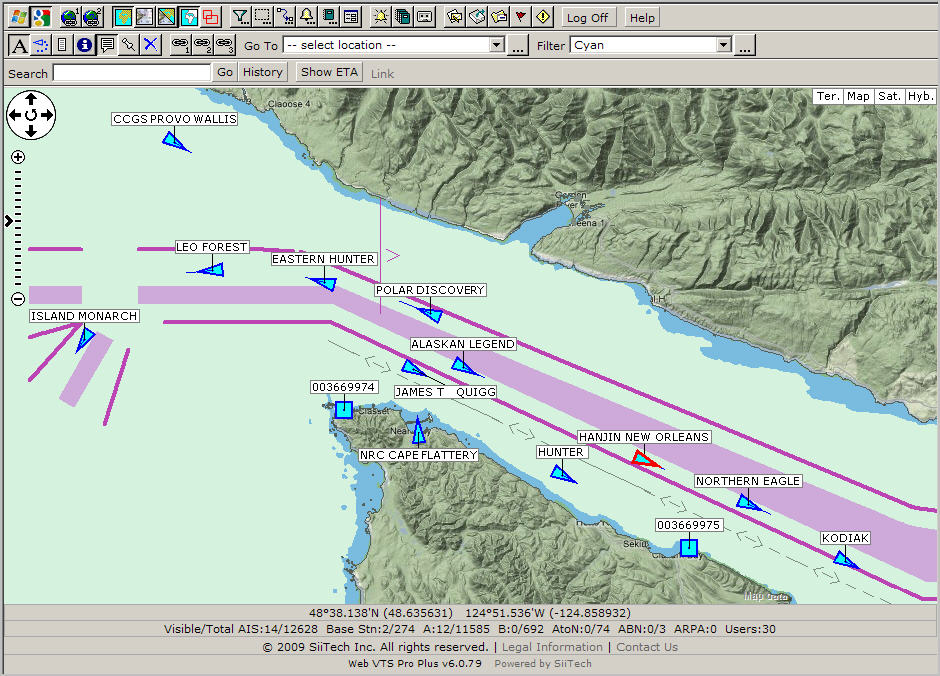The width and height of the screenshot is (940, 676).
Task: Click the globe link 2 icon
Action: pyautogui.click(x=92, y=17)
